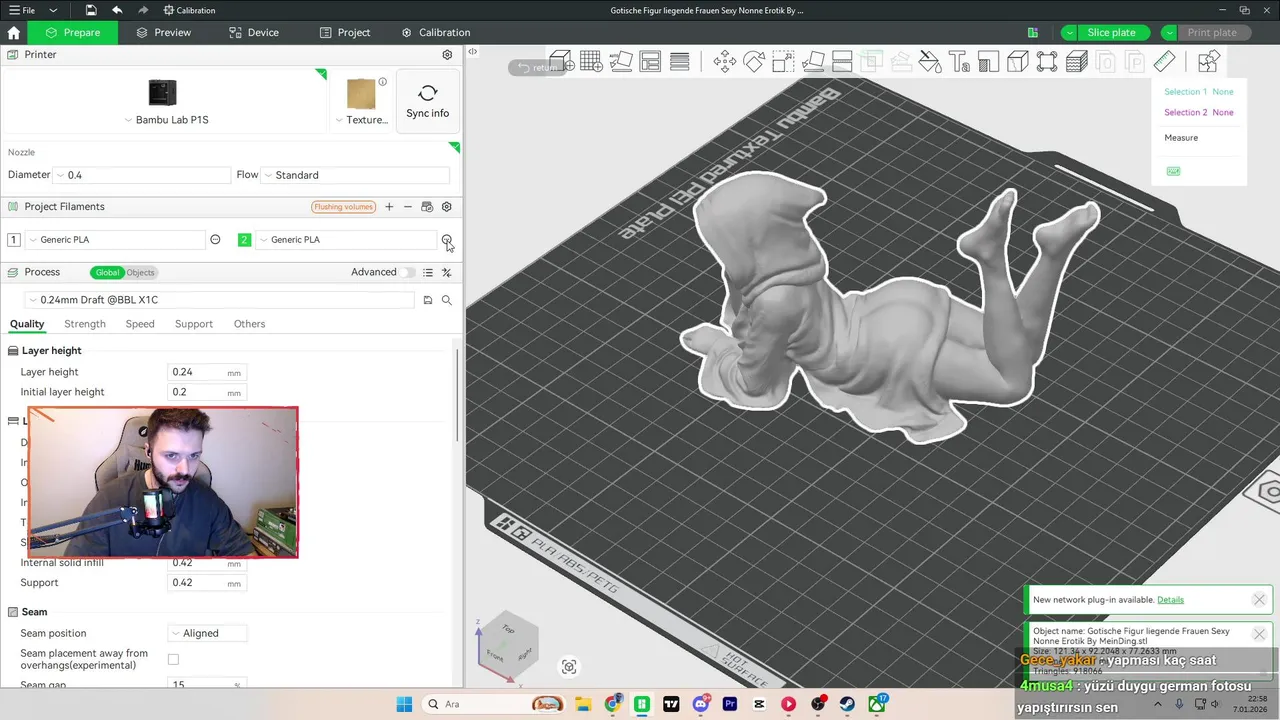Screen dimensions: 1280x720
Task: Toggle the Advanced settings switch
Action: coord(408,272)
